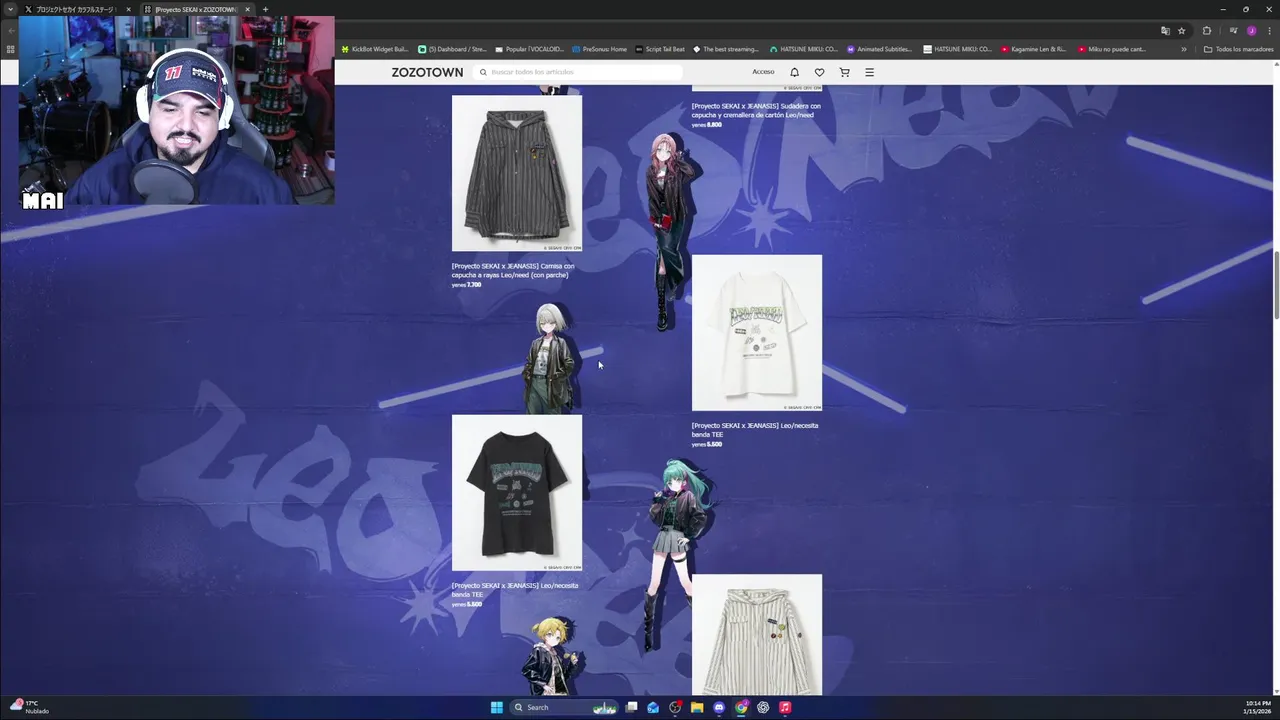Click the page vertical scrollbar thumb

click(x=1275, y=286)
